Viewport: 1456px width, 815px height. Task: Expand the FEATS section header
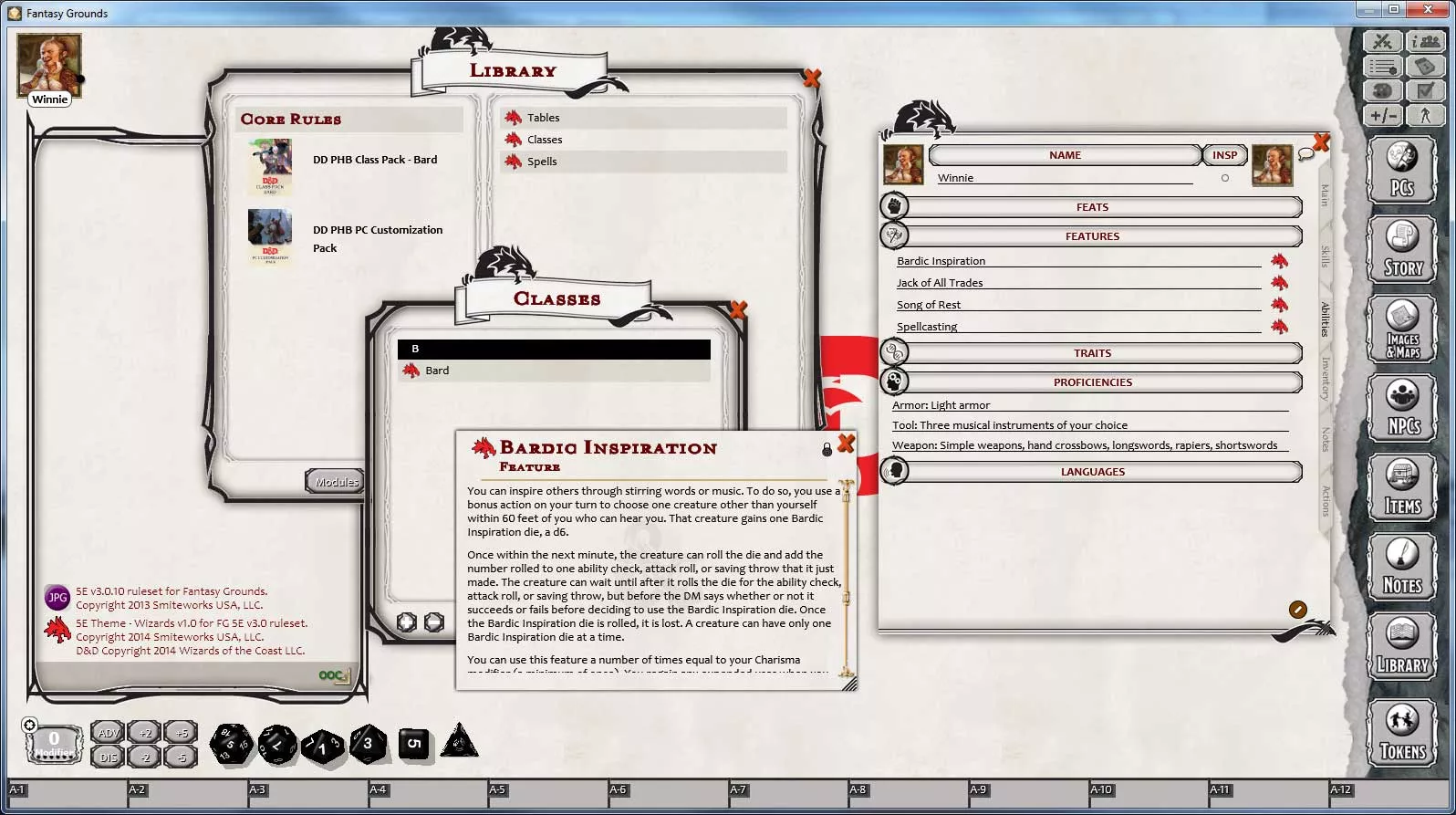tap(1092, 207)
